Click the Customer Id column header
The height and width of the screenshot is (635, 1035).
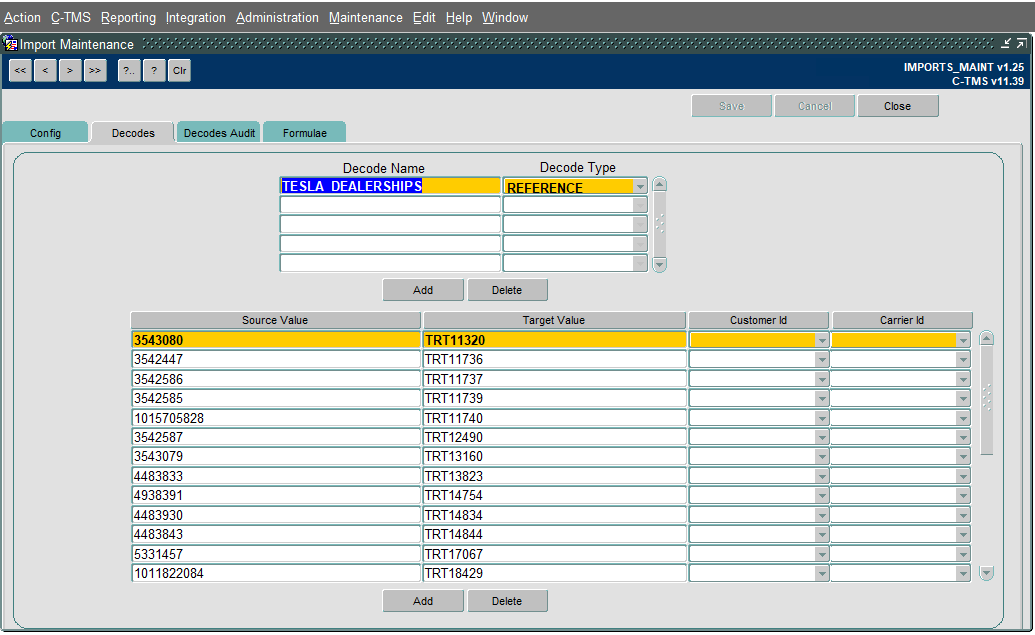click(x=758, y=320)
